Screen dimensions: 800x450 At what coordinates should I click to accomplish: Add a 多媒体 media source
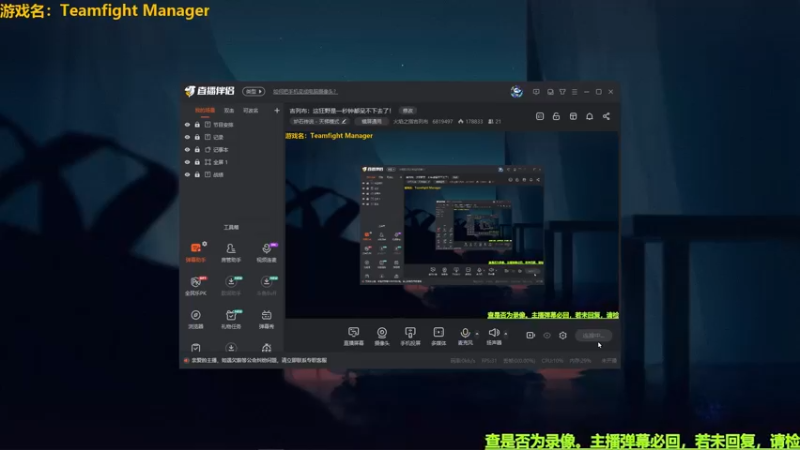(438, 336)
